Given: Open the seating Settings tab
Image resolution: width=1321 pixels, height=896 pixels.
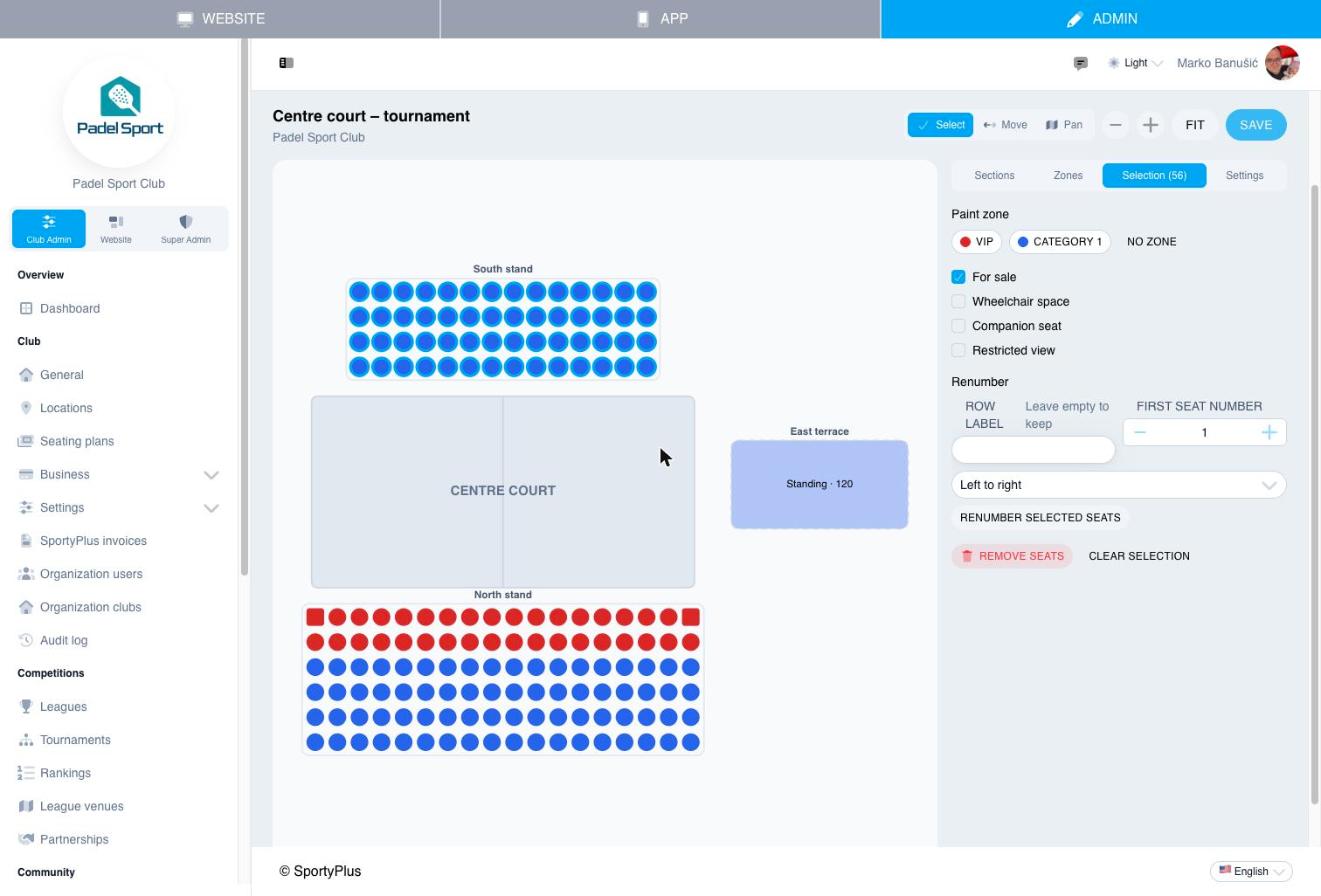Looking at the screenshot, I should pos(1244,175).
